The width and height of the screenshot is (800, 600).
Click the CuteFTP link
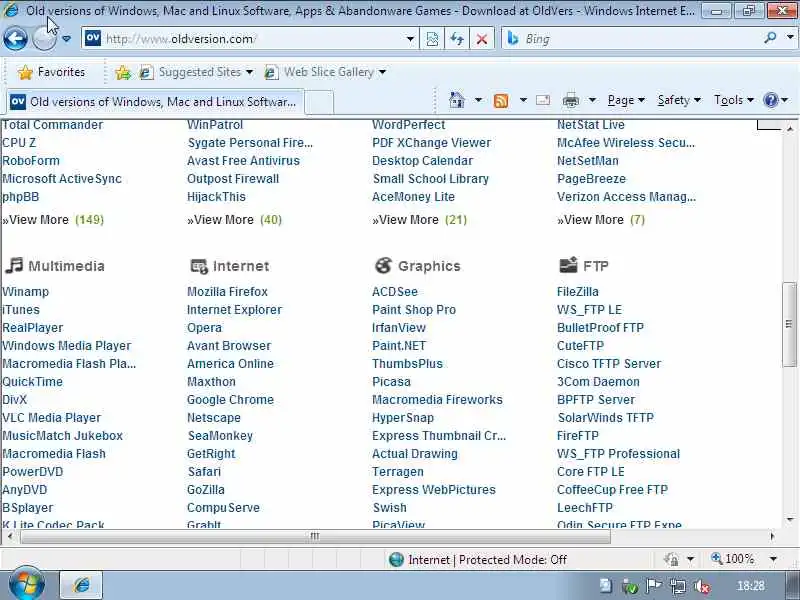580,346
